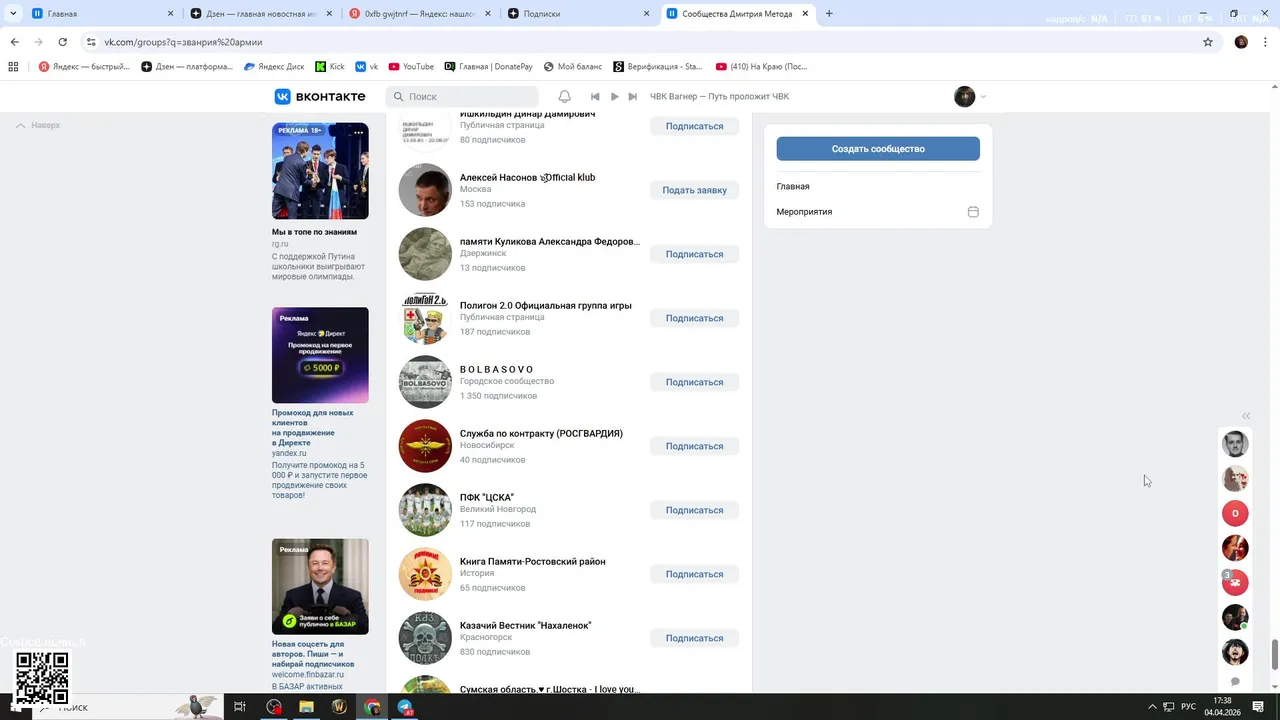The width and height of the screenshot is (1280, 720).
Task: Open ПФК ЦСКА group avatar
Action: [425, 510]
